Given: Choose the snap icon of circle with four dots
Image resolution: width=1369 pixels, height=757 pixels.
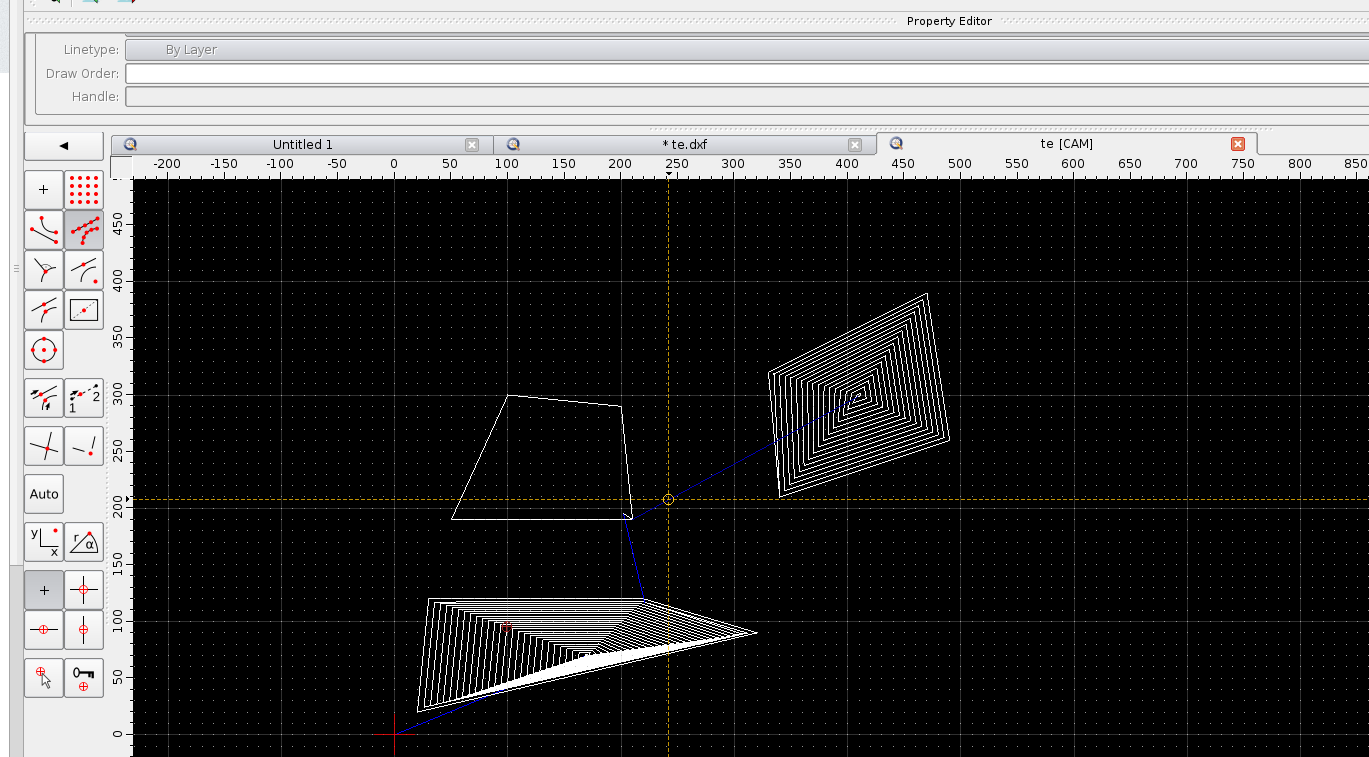Looking at the screenshot, I should (44, 350).
